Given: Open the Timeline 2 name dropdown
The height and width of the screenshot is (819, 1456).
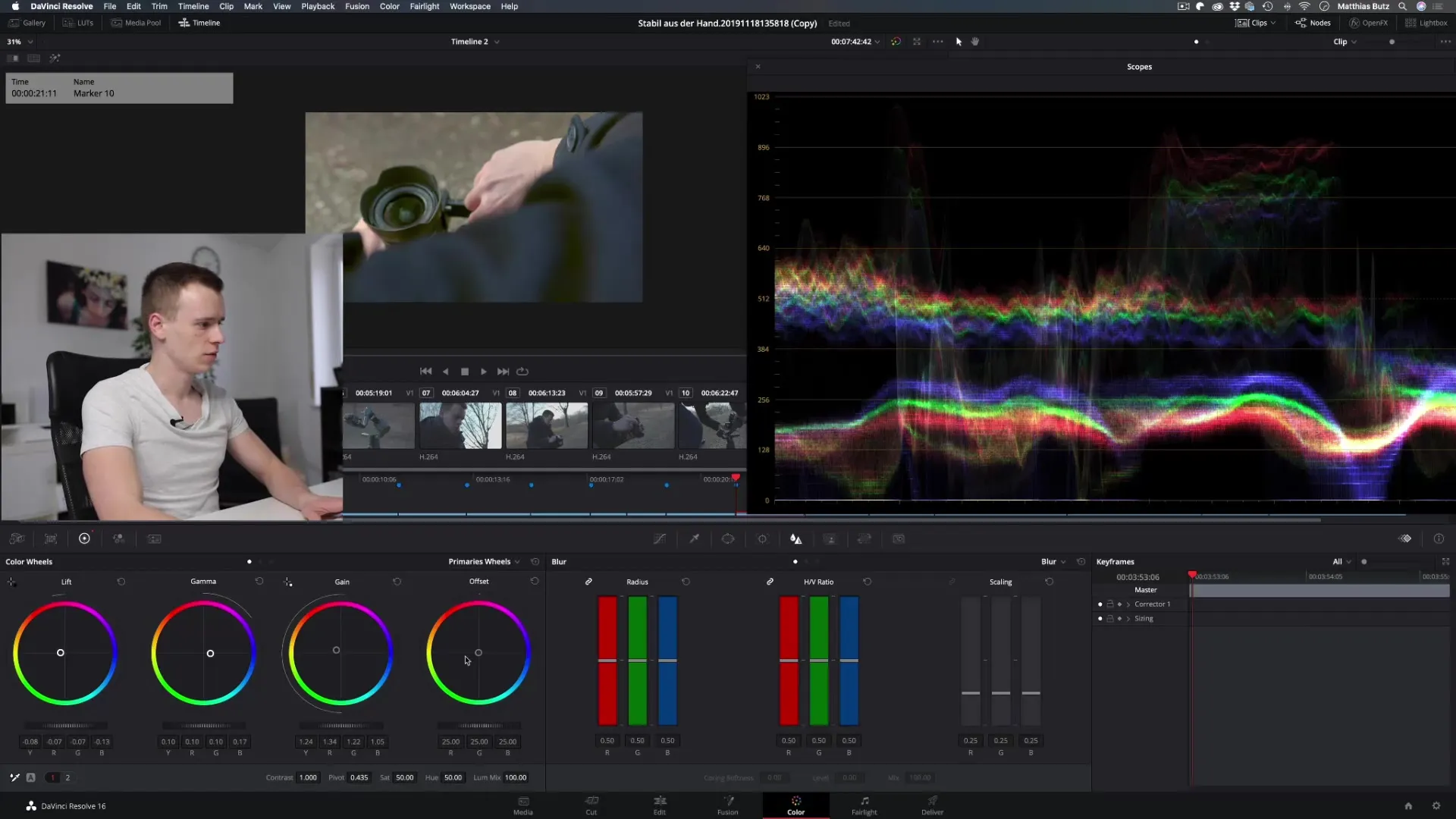Looking at the screenshot, I should (475, 42).
